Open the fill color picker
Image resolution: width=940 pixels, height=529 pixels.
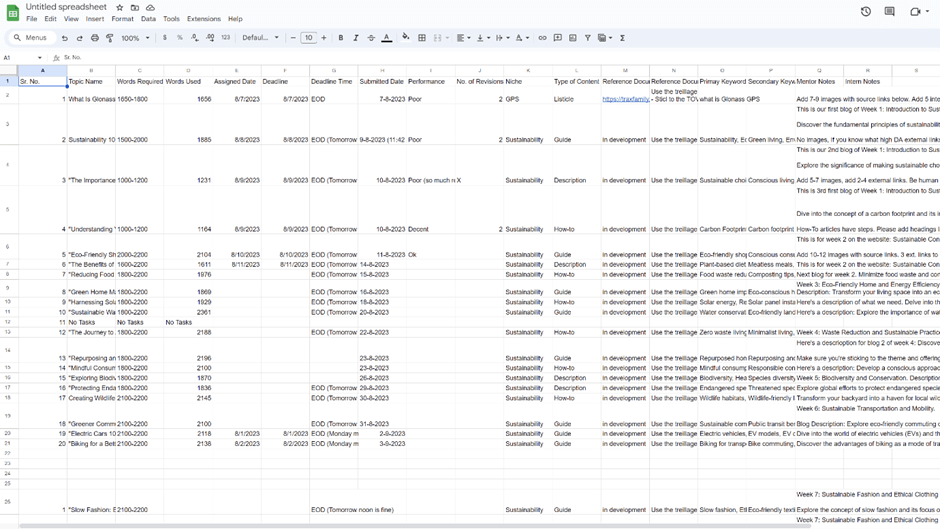click(406, 37)
